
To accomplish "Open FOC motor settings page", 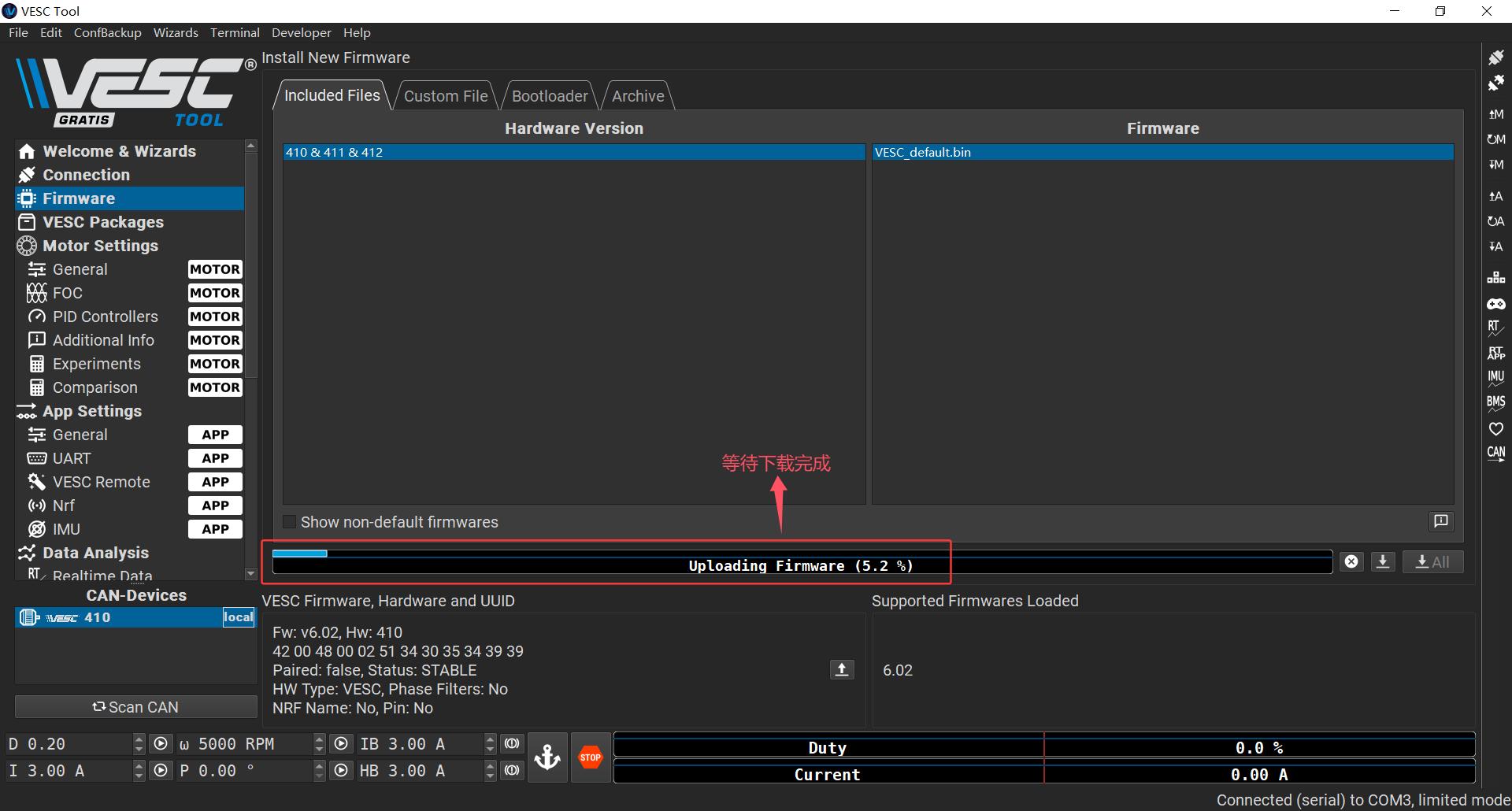I will pyautogui.click(x=130, y=293).
